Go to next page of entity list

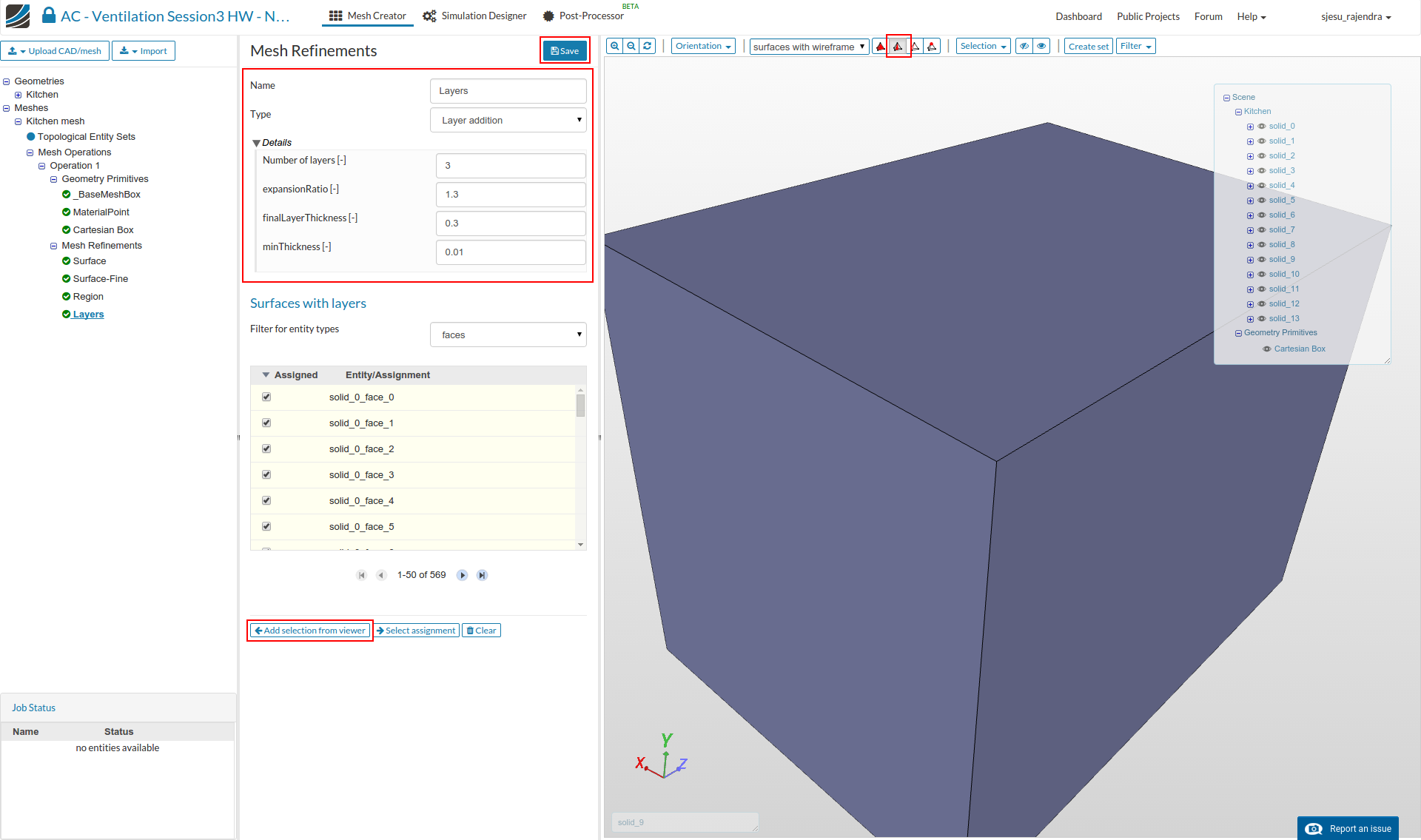pyautogui.click(x=463, y=575)
